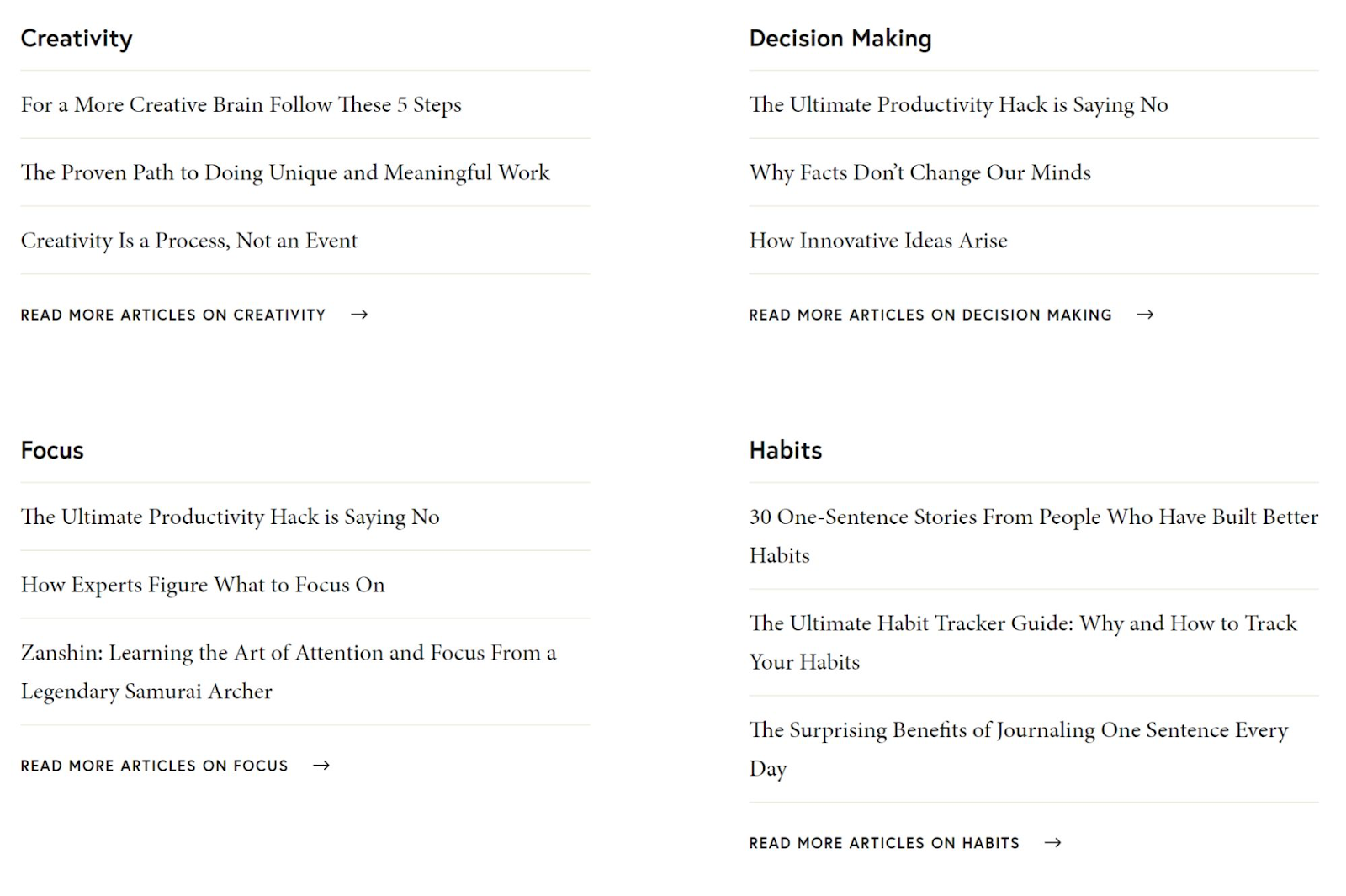This screenshot has width=1346, height=896.
Task: Open 'How Experts Figure What to Focus On'
Action: pyautogui.click(x=203, y=585)
